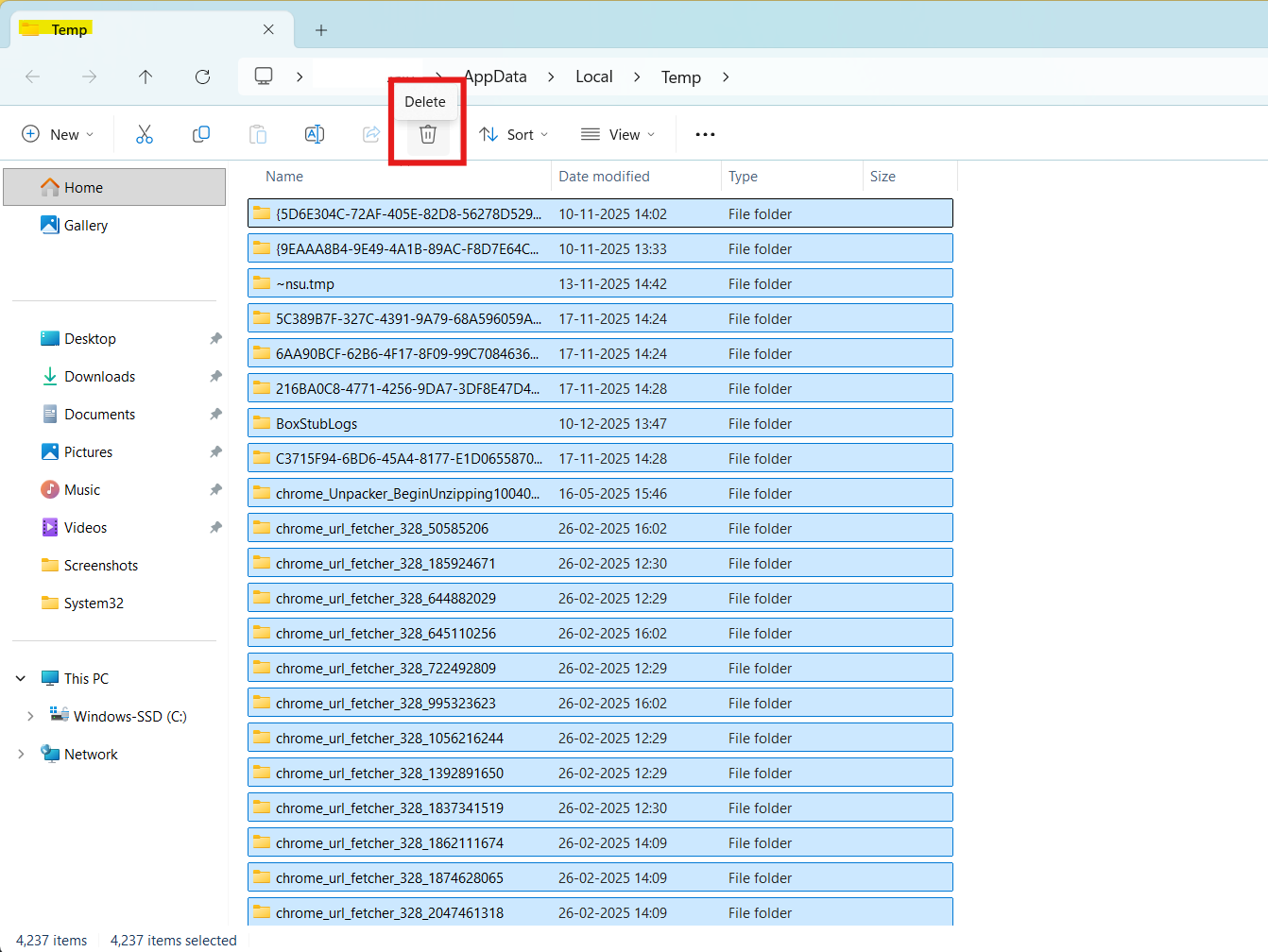Screen dimensions: 1268x952
Task: Open the See more ellipsis menu
Action: point(704,134)
